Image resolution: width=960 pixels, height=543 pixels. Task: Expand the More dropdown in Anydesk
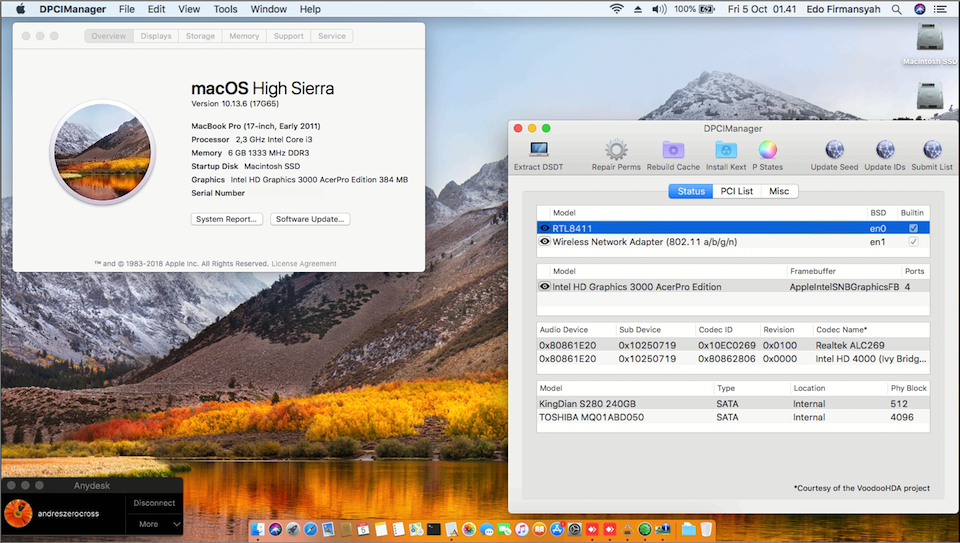[154, 524]
